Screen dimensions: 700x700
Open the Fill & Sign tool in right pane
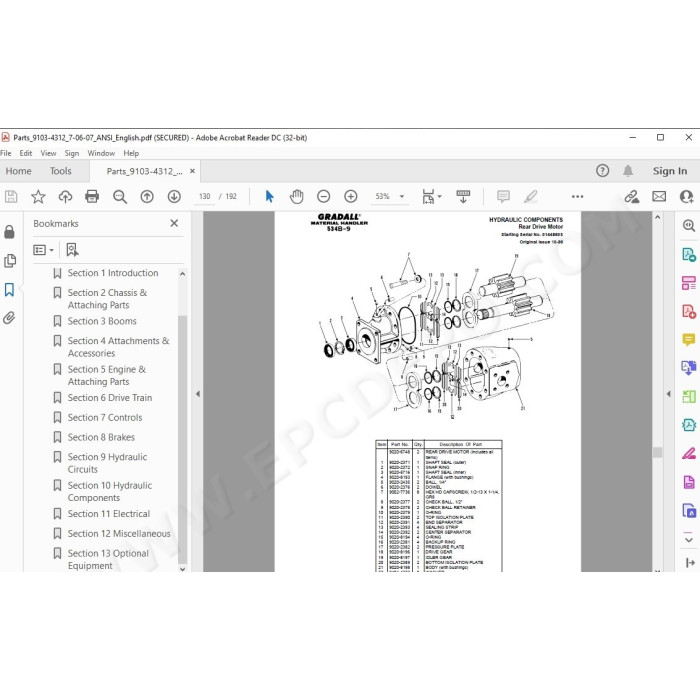pos(689,454)
